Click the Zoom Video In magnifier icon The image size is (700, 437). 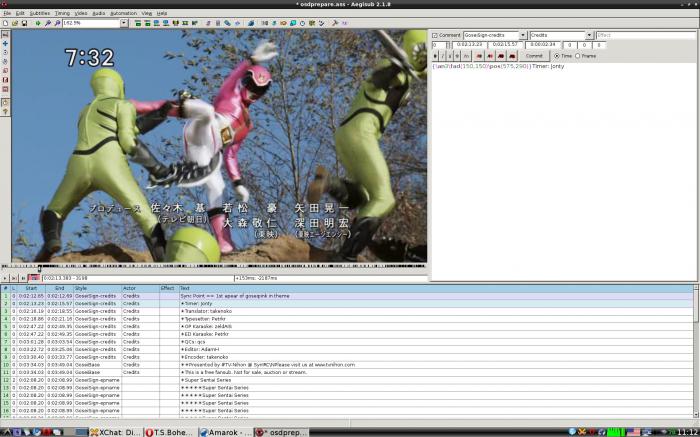(48, 23)
